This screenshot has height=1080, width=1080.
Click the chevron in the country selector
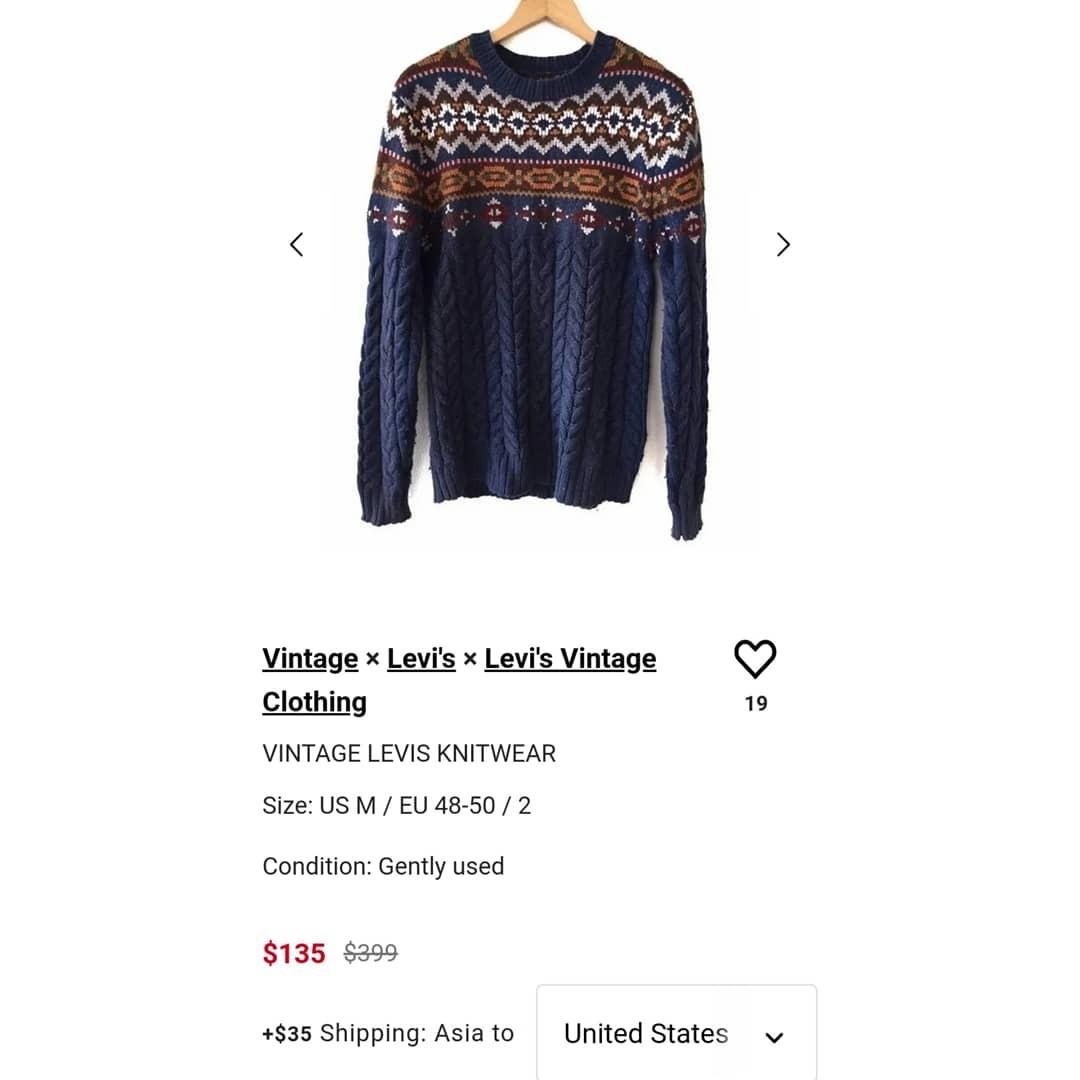(774, 1037)
